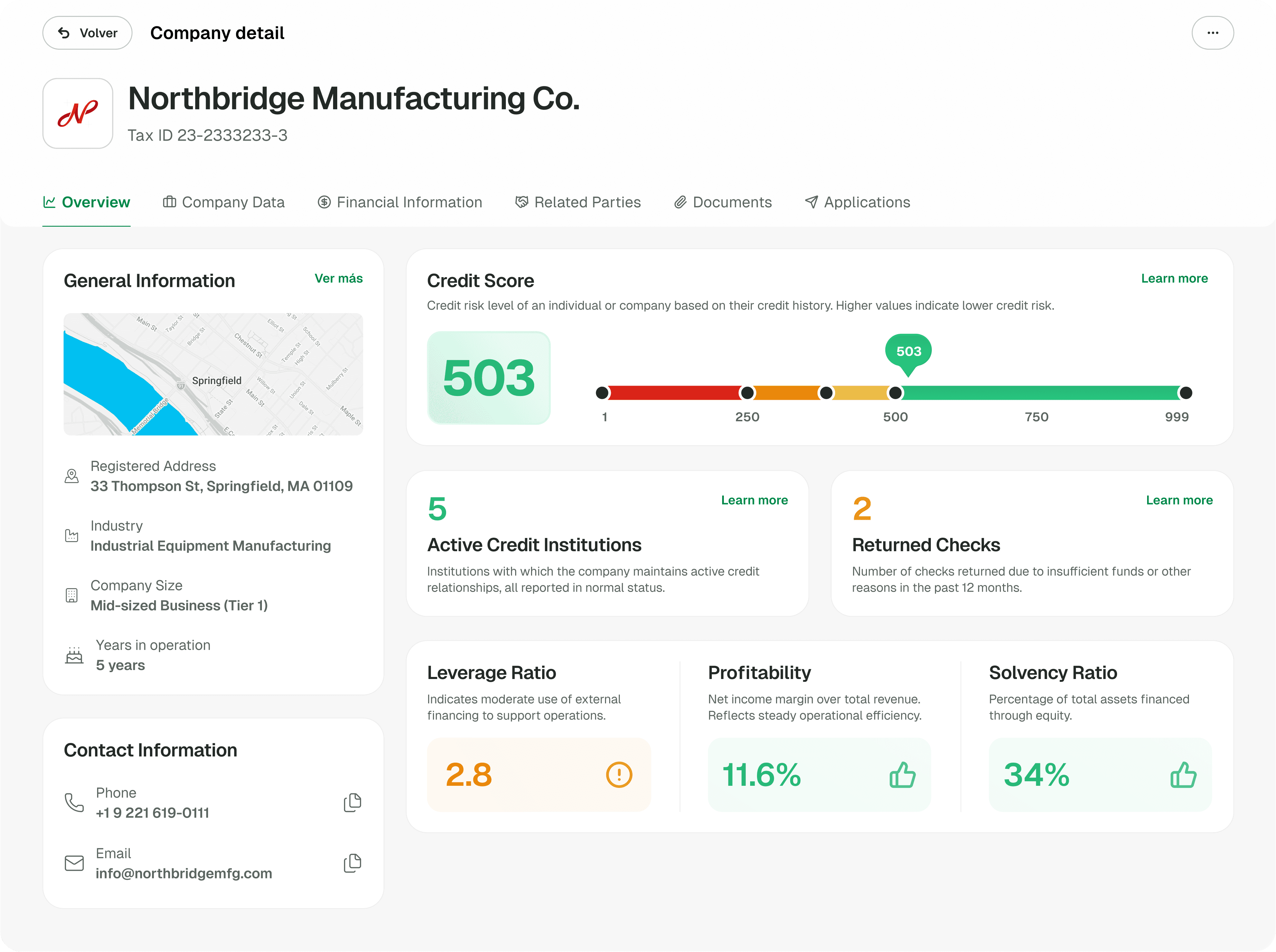This screenshot has height=952, width=1276.
Task: Click Learn more in Credit Score card
Action: (x=1174, y=278)
